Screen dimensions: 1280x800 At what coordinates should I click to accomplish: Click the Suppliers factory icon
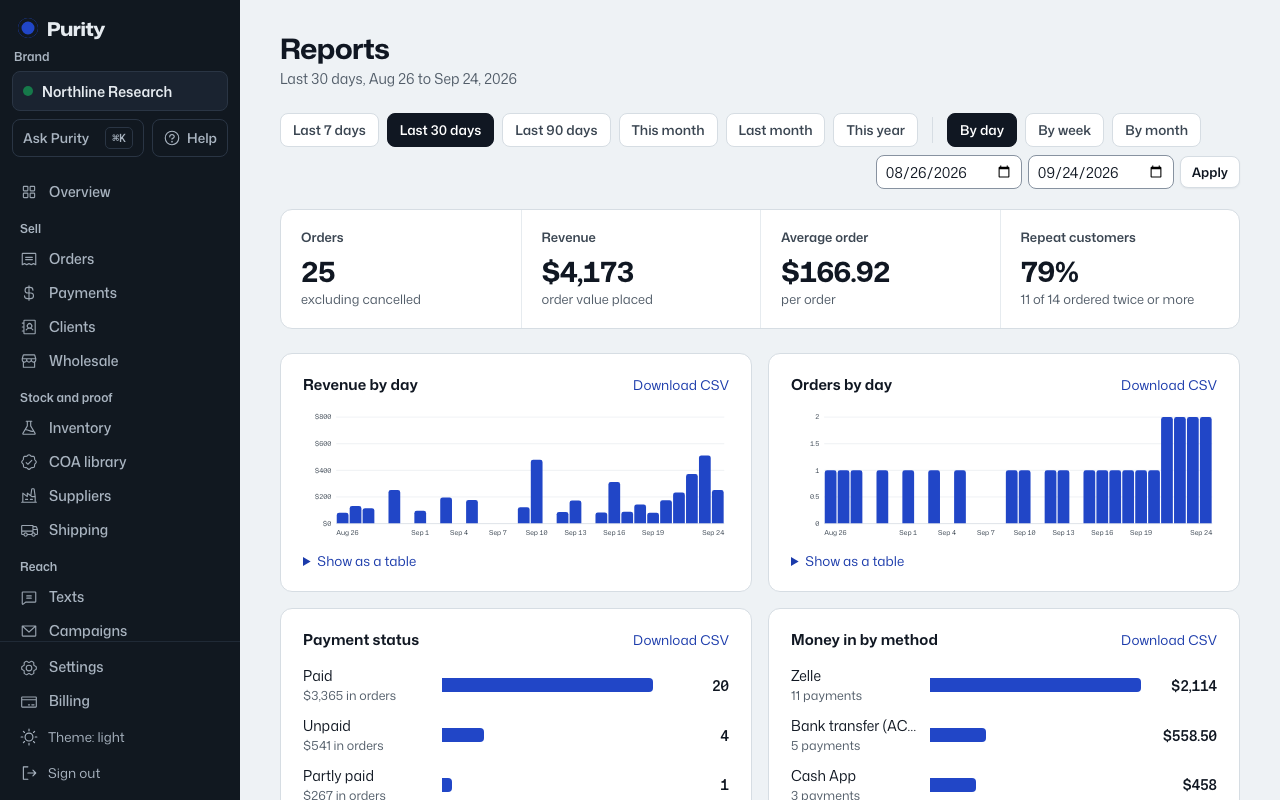pos(29,496)
